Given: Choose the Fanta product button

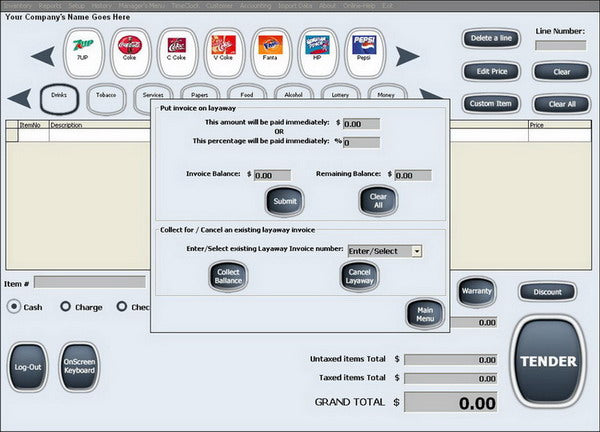Looking at the screenshot, I should [271, 53].
